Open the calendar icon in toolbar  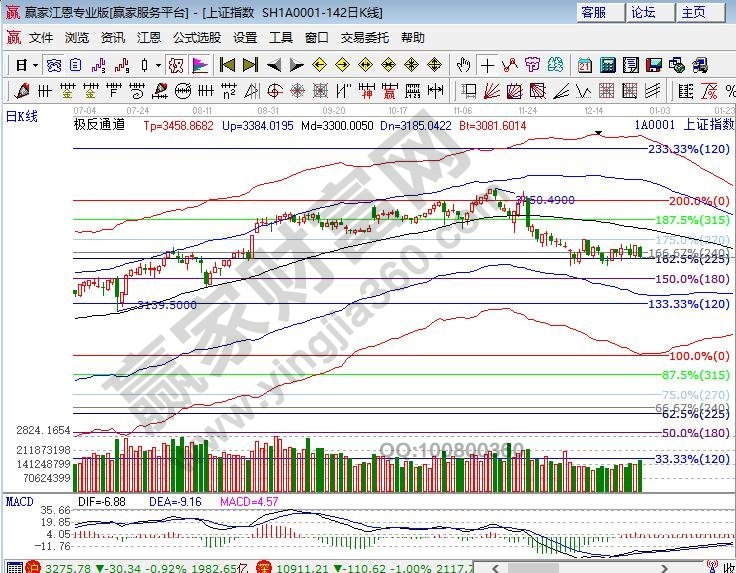[585, 65]
